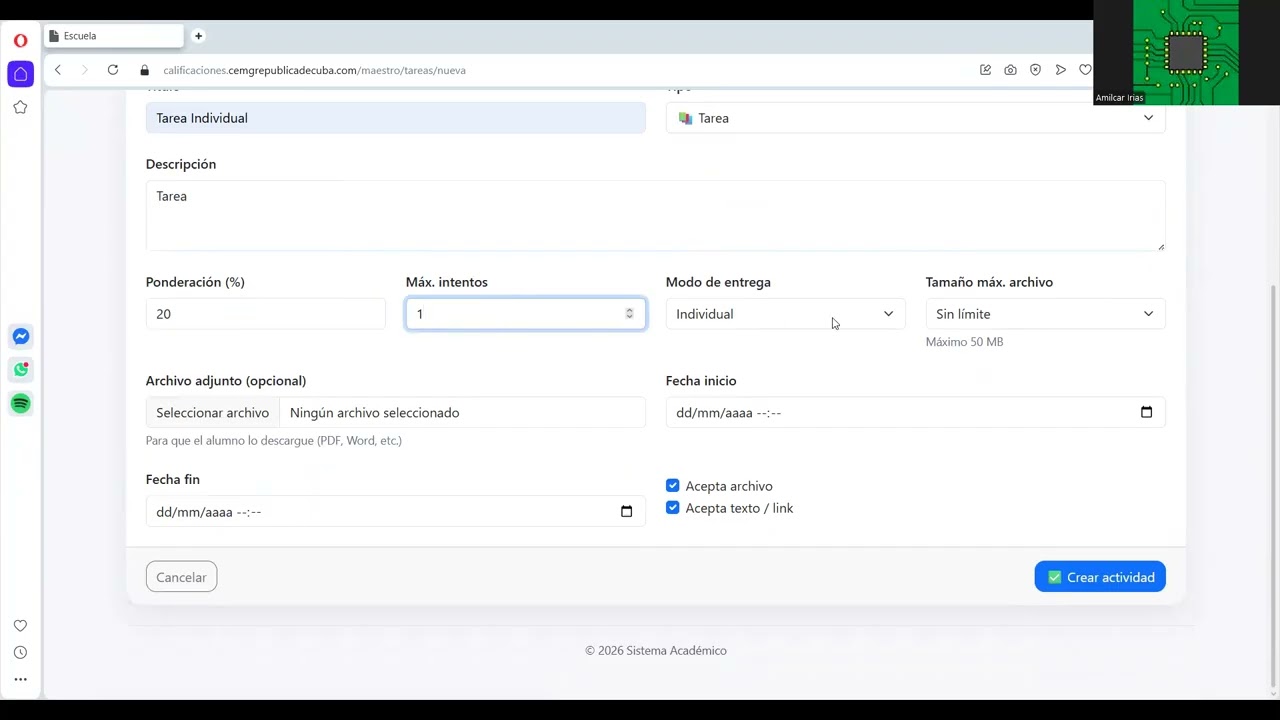This screenshot has width=1280, height=720.
Task: Open Messenger in Opera sidebar
Action: 20,337
